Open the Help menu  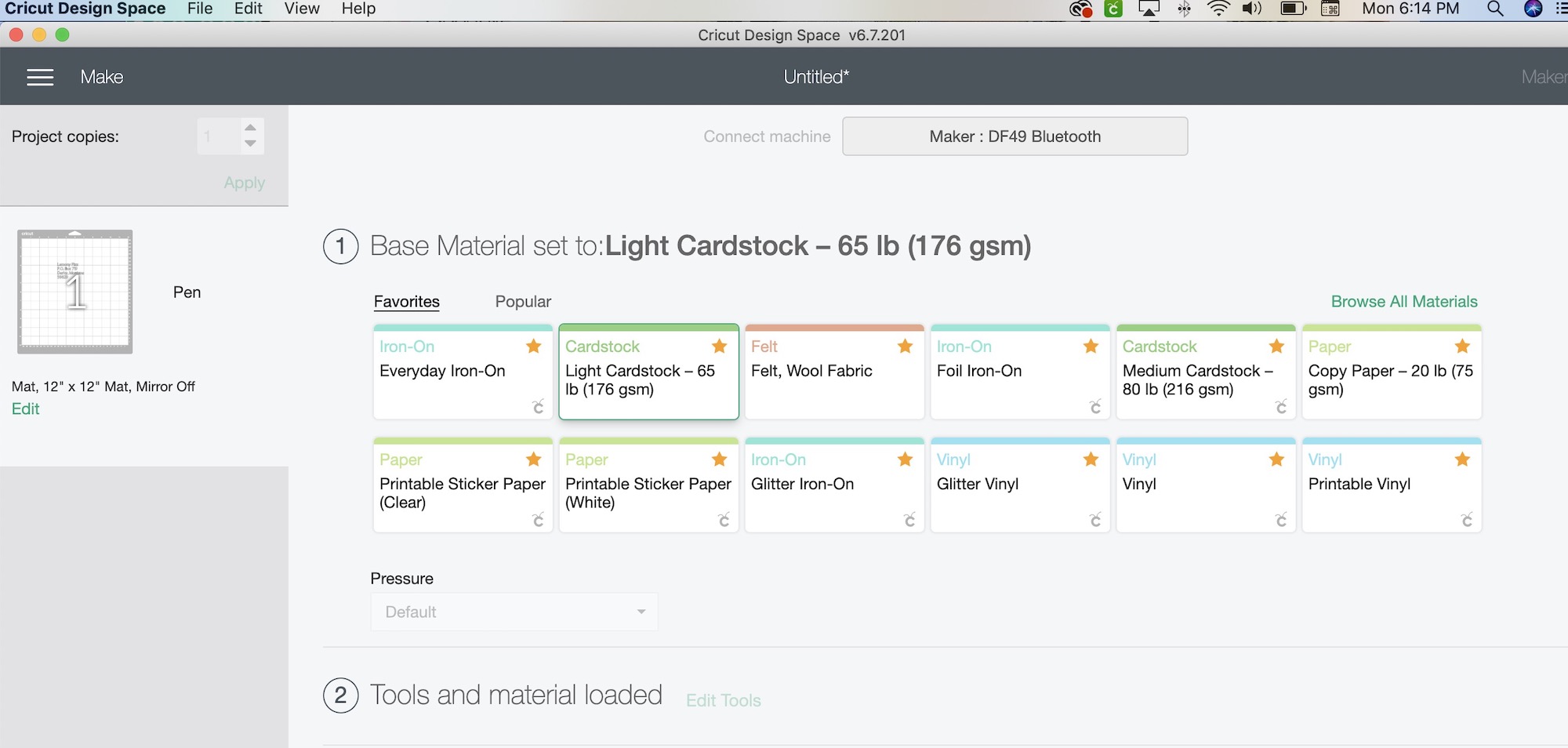pyautogui.click(x=358, y=9)
